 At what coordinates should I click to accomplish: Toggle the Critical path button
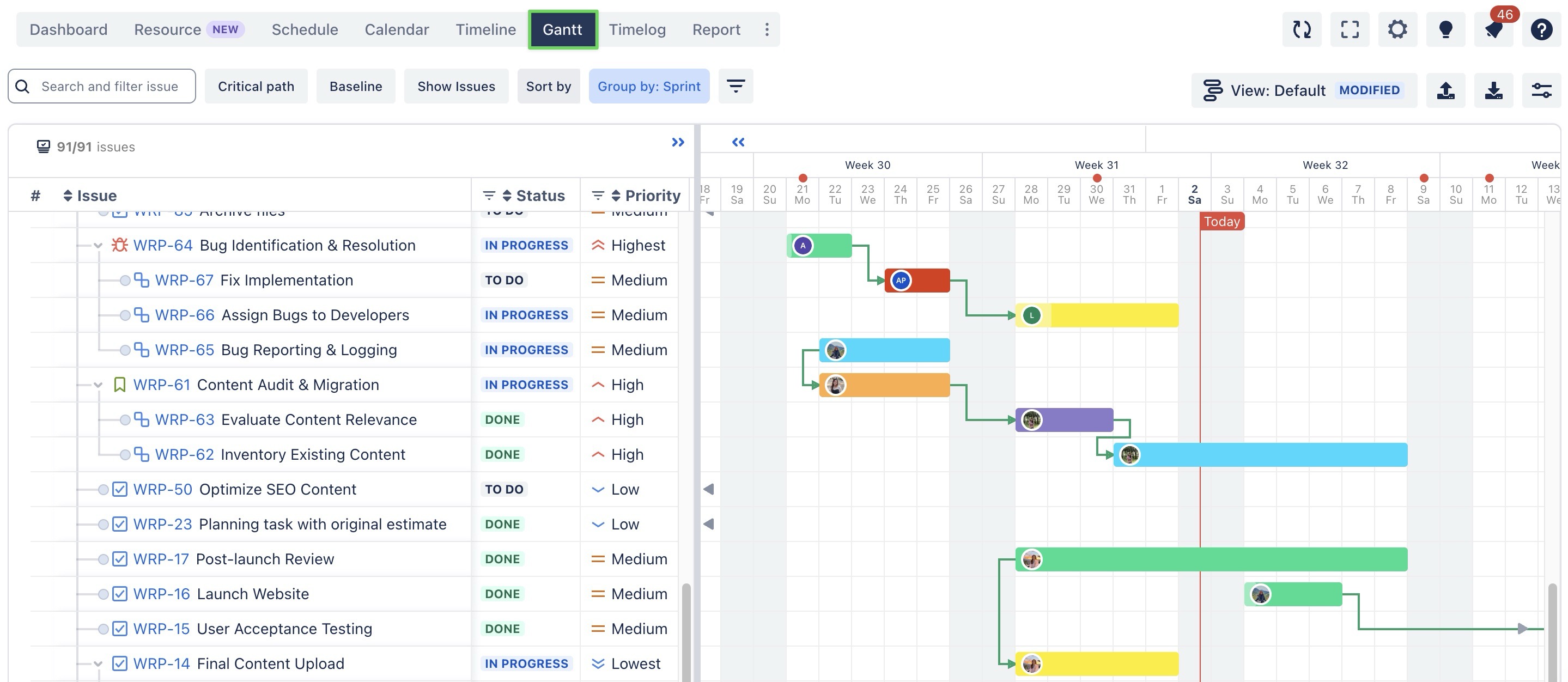point(256,87)
